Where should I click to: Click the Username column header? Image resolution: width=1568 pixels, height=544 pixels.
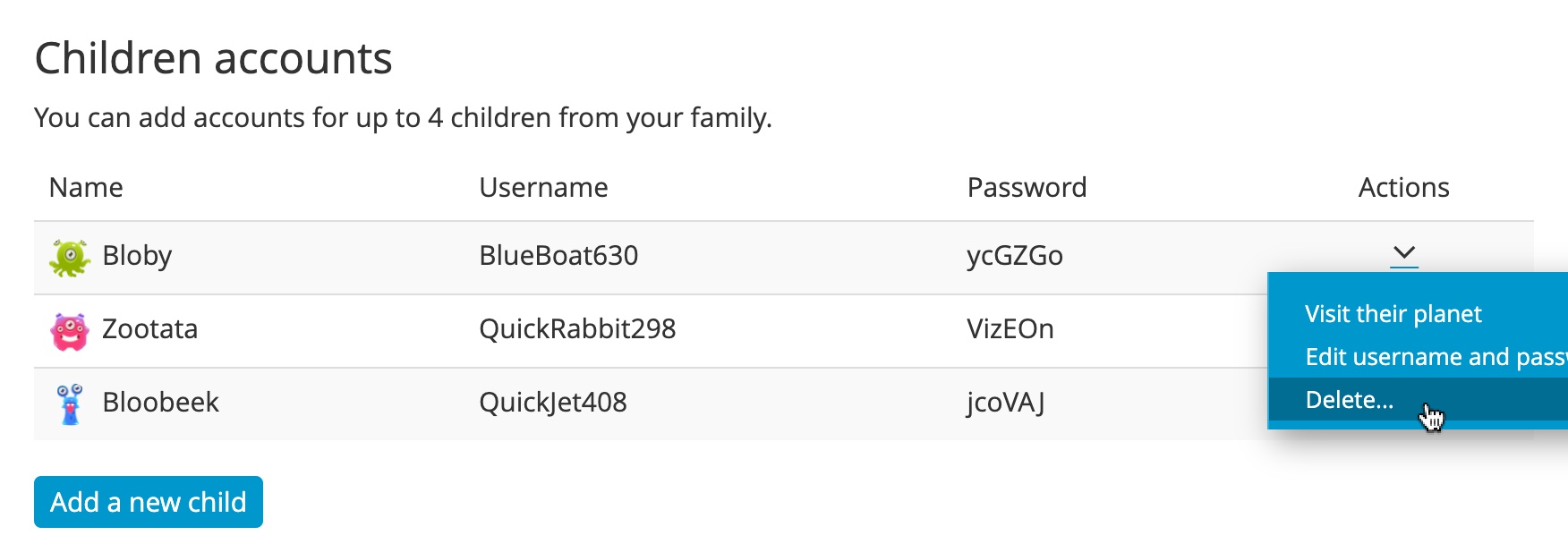(x=543, y=188)
